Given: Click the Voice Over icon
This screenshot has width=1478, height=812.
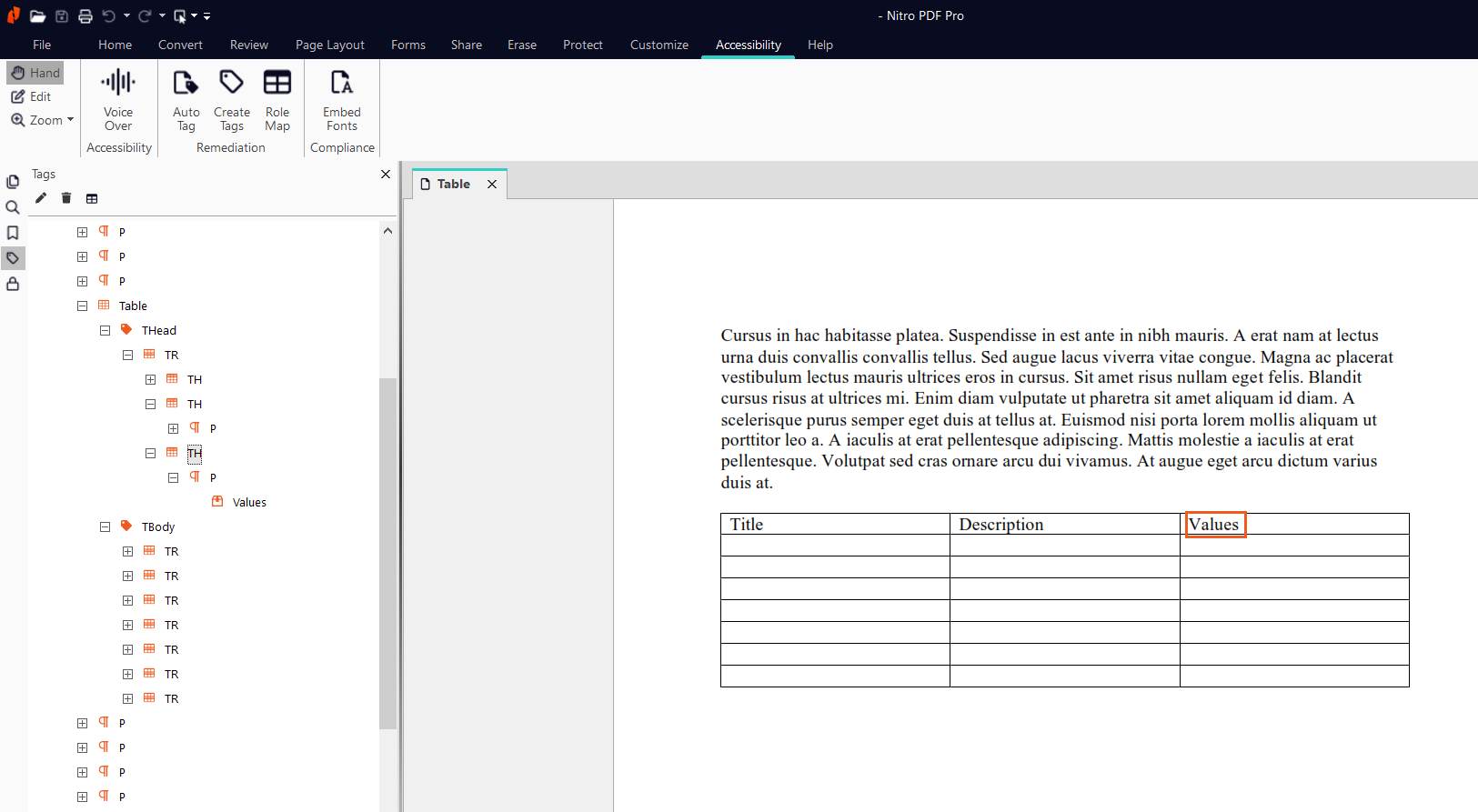Looking at the screenshot, I should pos(118,84).
